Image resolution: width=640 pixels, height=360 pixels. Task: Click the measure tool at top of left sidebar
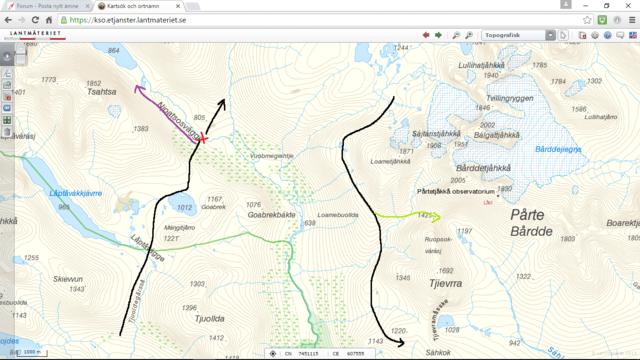click(7, 74)
